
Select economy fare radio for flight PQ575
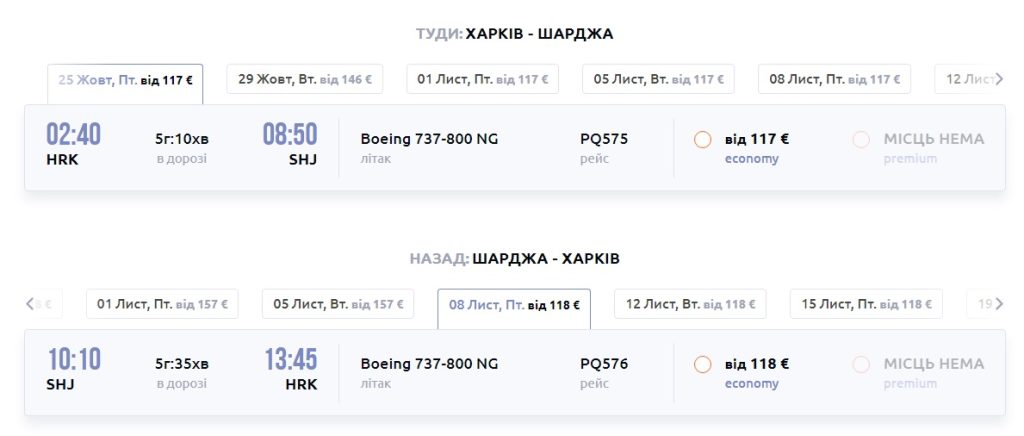702,140
